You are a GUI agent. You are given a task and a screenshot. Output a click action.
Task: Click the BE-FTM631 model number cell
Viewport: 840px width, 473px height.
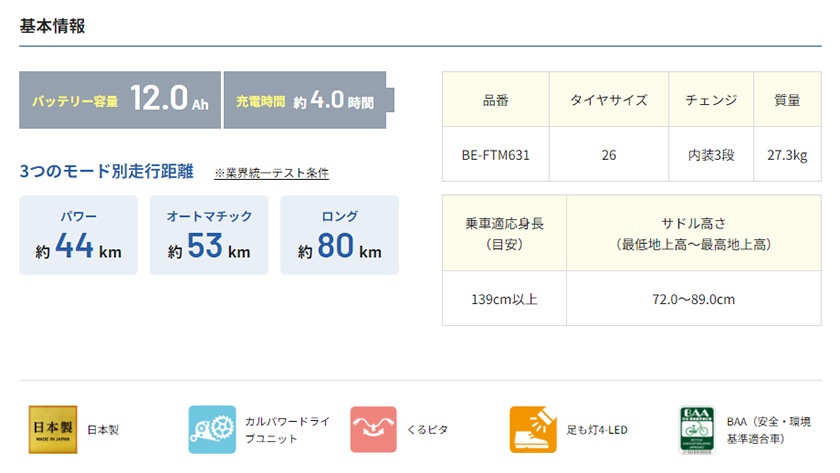(495, 155)
